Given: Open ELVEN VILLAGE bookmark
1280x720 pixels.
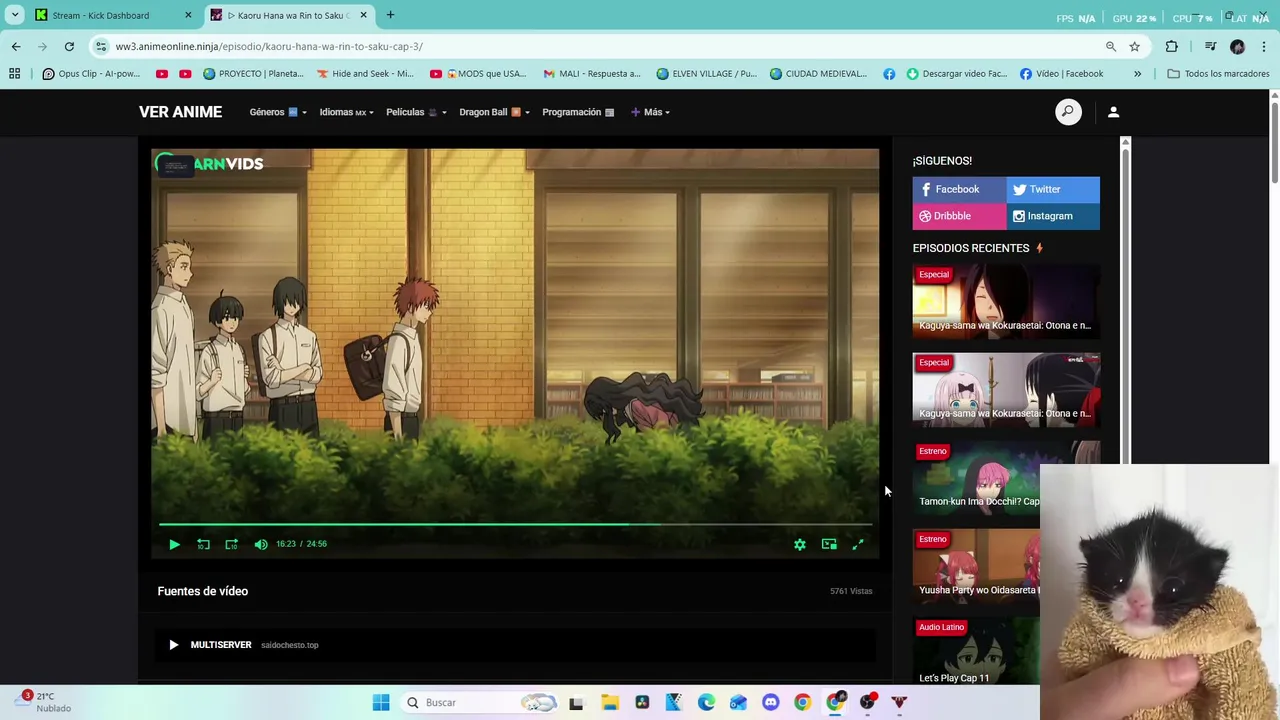Looking at the screenshot, I should tap(707, 73).
